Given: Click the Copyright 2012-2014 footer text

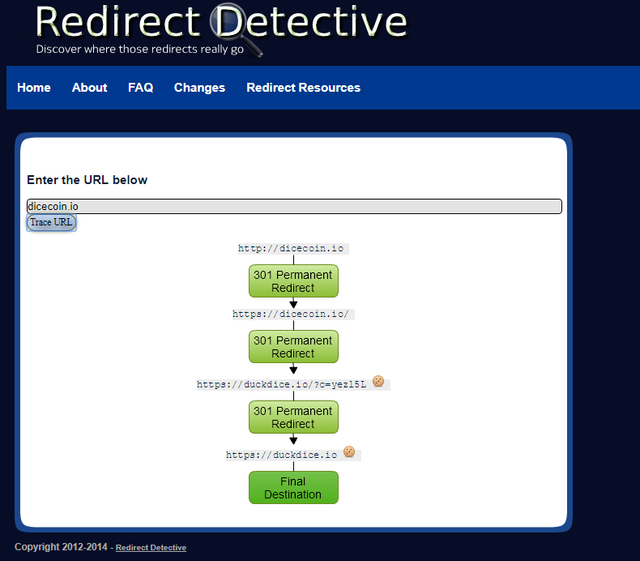Looking at the screenshot, I should coord(61,547).
